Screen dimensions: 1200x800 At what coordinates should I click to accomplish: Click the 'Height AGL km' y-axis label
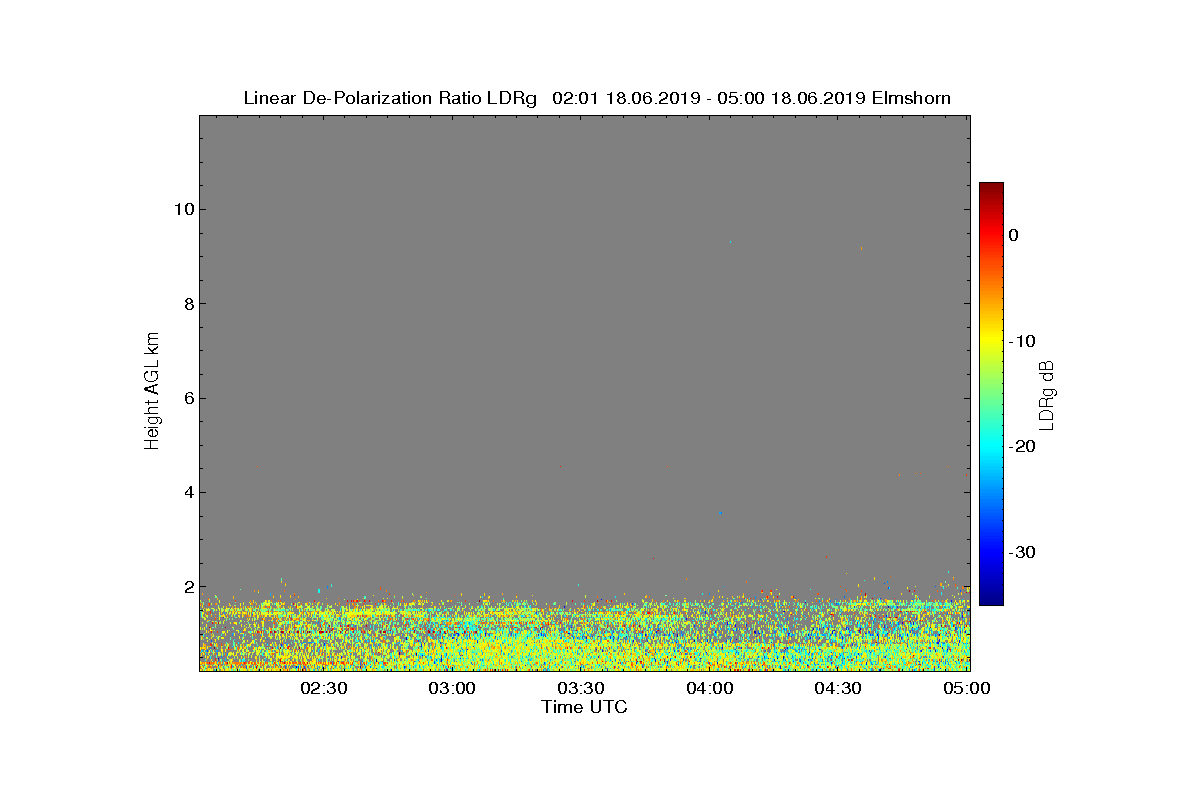pos(152,392)
